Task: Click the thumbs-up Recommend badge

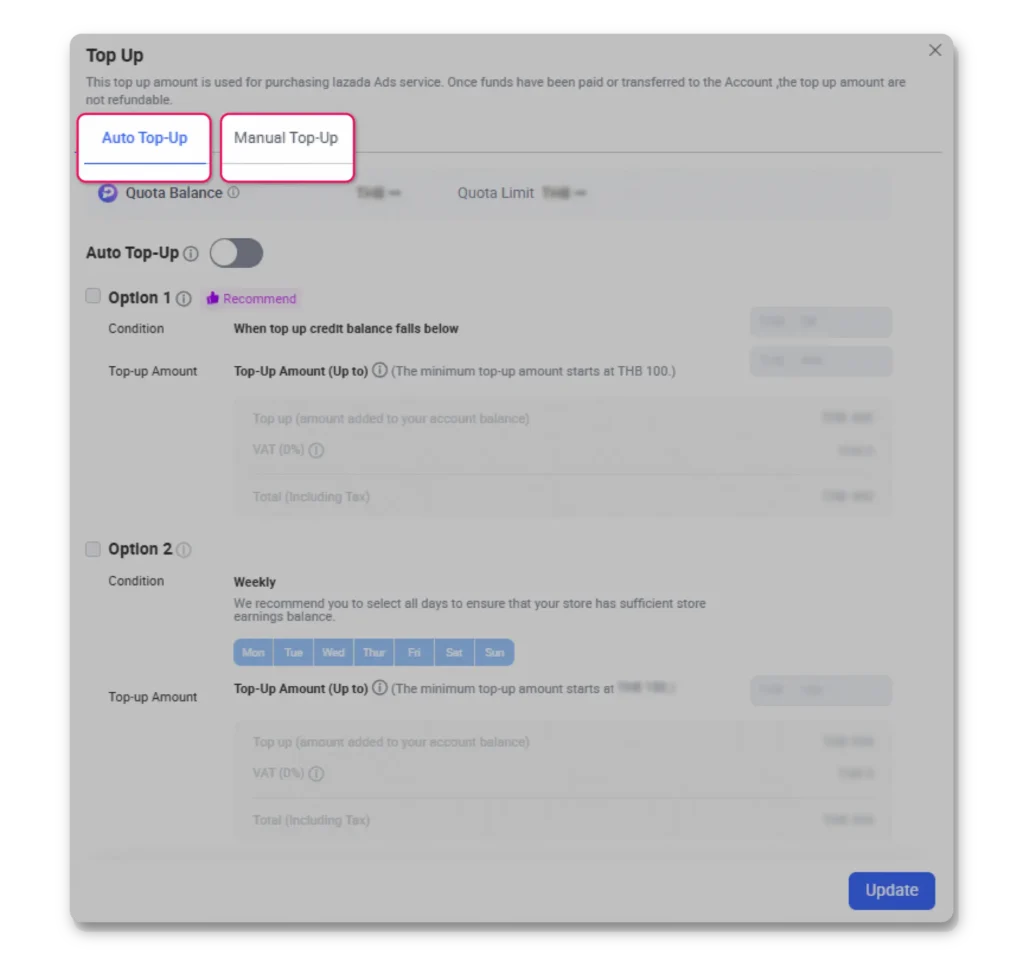Action: click(251, 298)
